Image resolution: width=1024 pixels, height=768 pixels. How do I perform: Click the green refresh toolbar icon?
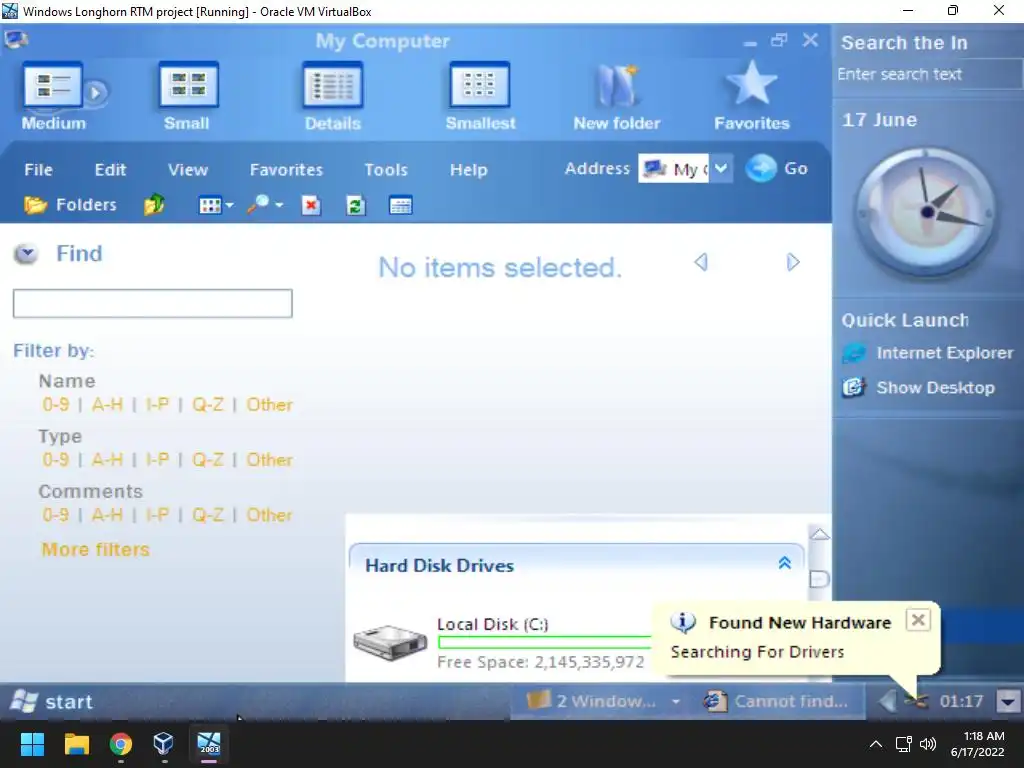[x=355, y=206]
